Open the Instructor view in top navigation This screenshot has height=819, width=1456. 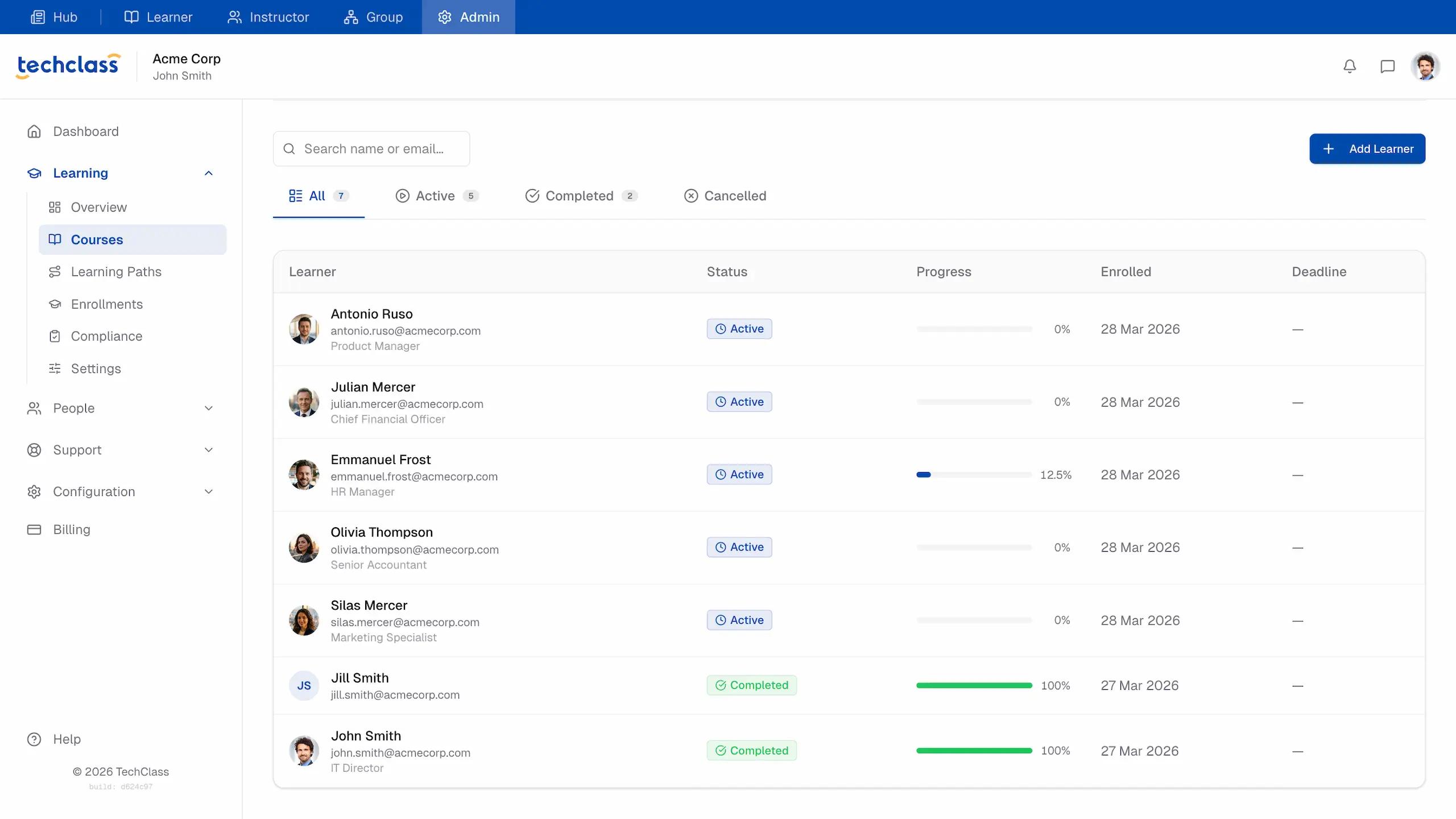(x=268, y=17)
